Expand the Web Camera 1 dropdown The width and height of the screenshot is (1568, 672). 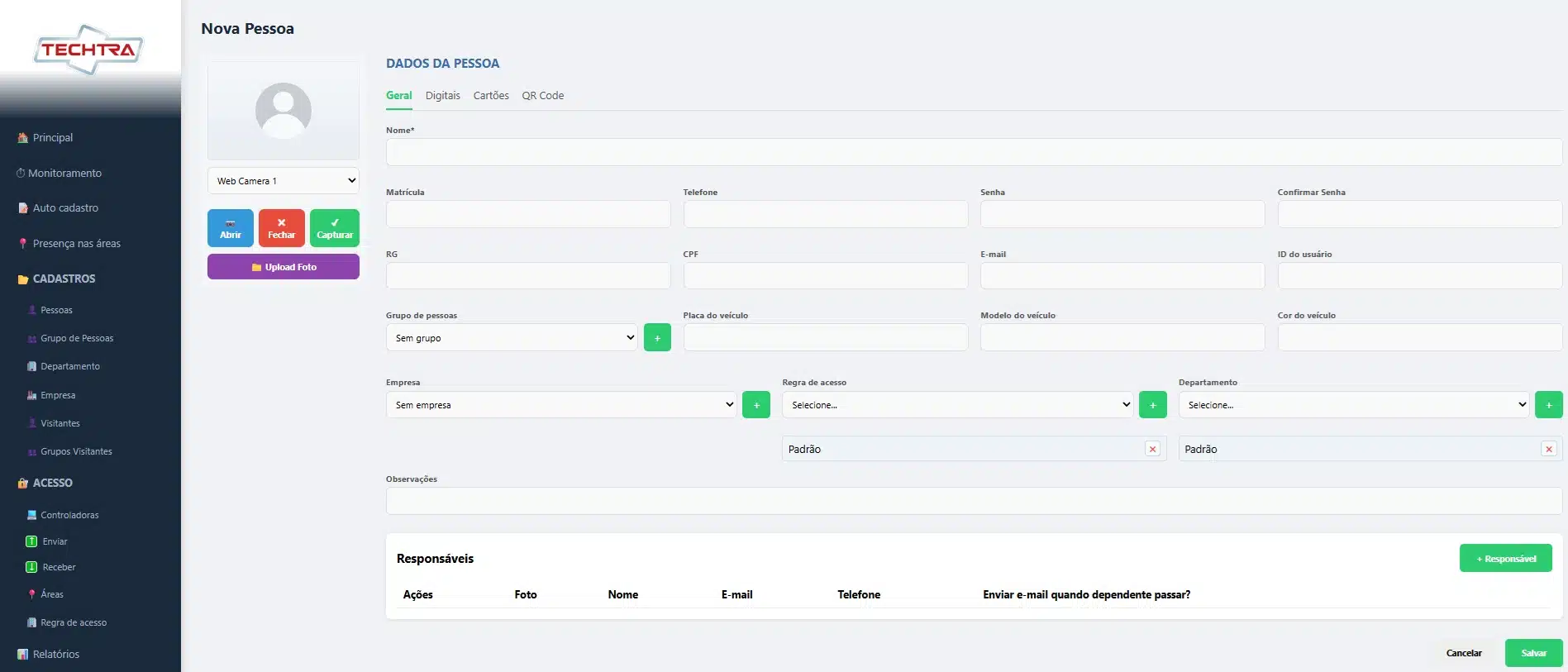click(284, 181)
